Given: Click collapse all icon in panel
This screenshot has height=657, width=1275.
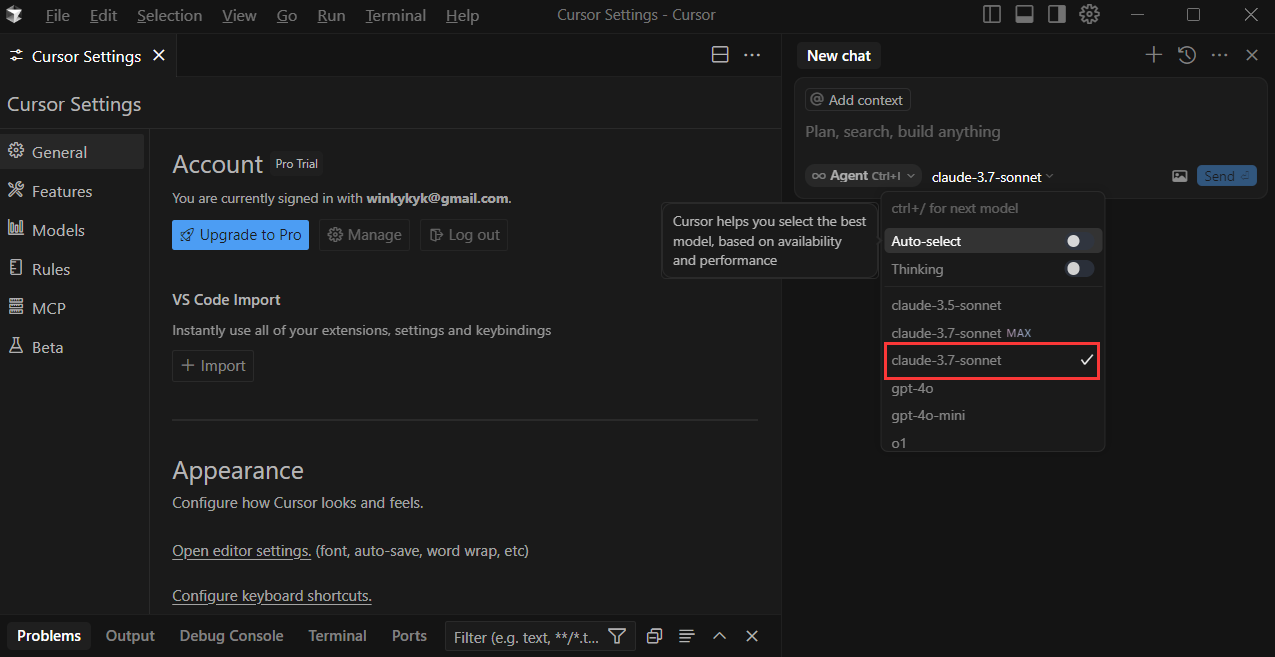Looking at the screenshot, I should (654, 636).
